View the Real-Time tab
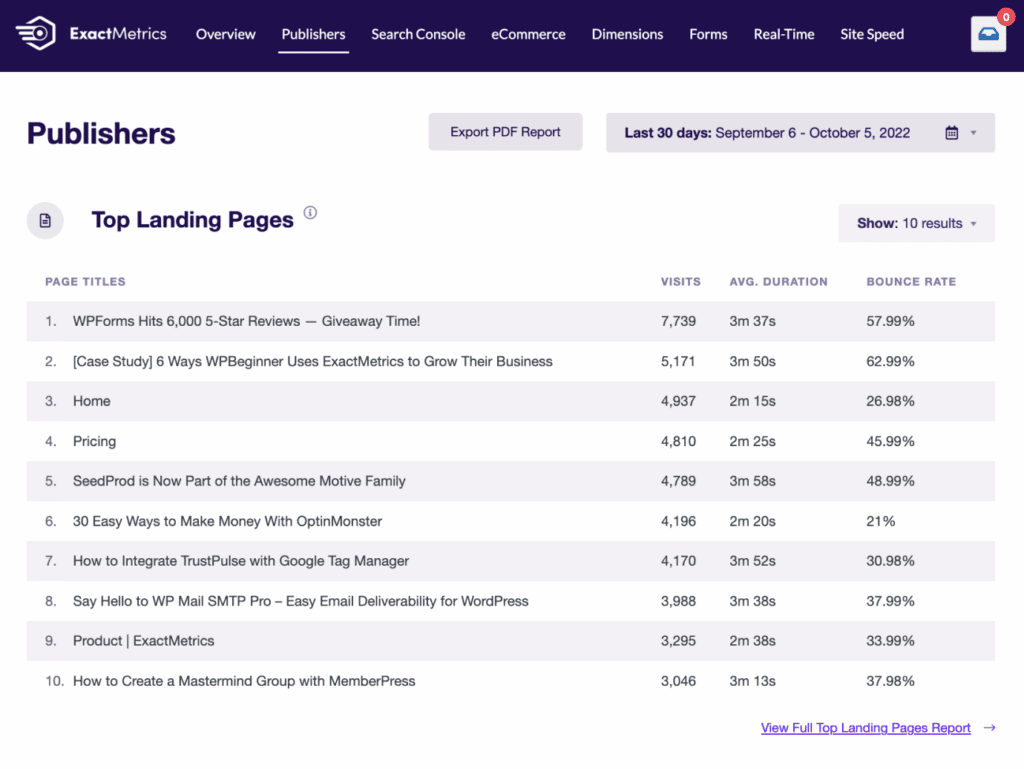Viewport: 1024px width, 769px height. [784, 34]
